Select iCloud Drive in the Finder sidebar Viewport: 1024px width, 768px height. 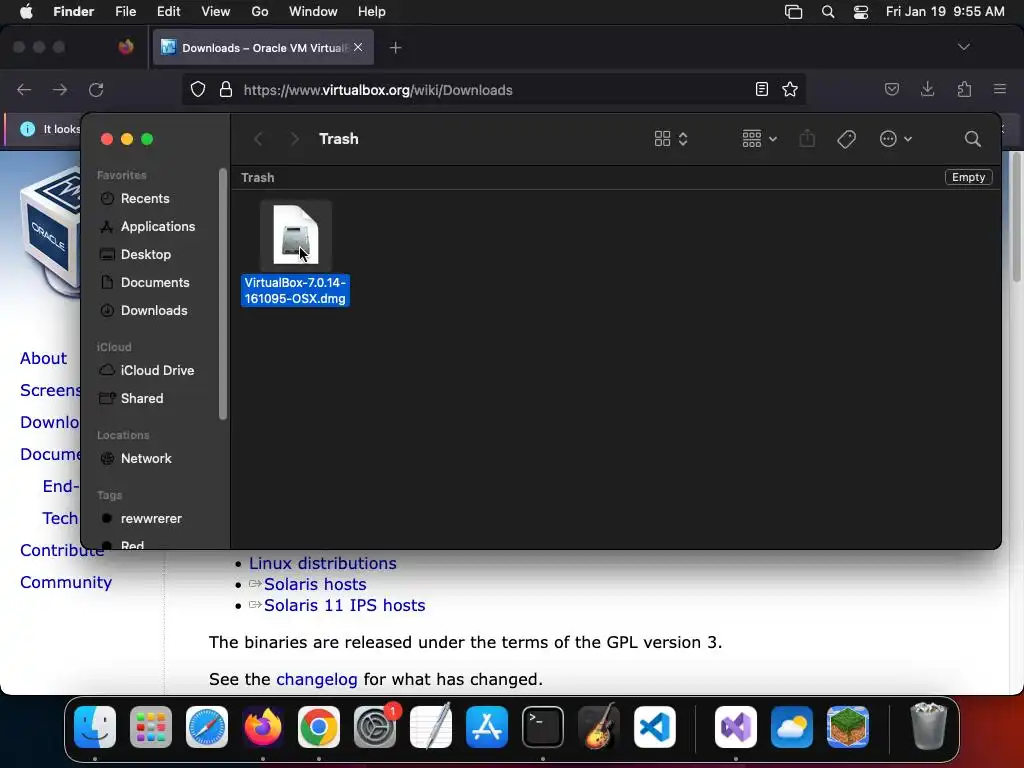click(x=155, y=370)
